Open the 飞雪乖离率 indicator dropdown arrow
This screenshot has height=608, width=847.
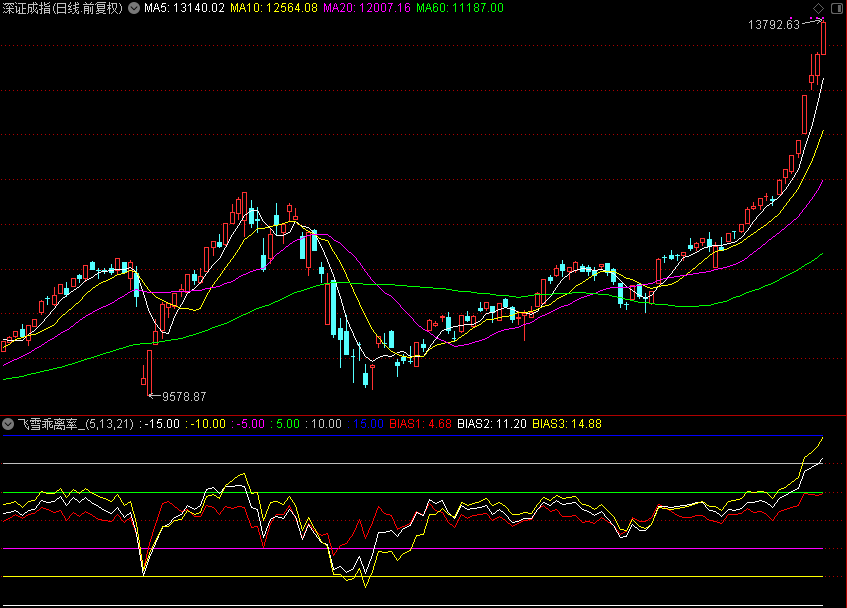pyautogui.click(x=8, y=424)
